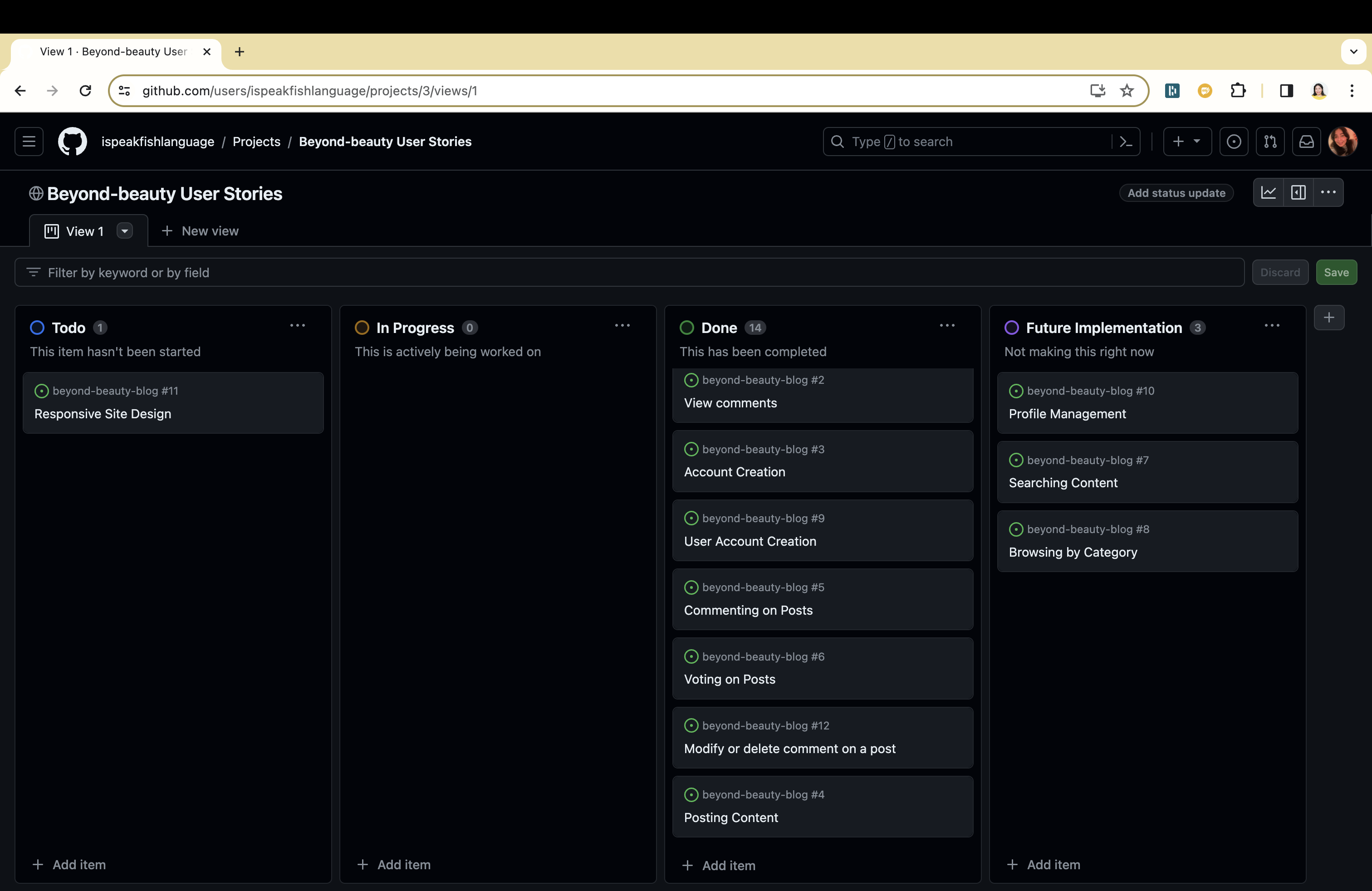Add a new column with plus button
The width and height of the screenshot is (1372, 891).
point(1329,318)
